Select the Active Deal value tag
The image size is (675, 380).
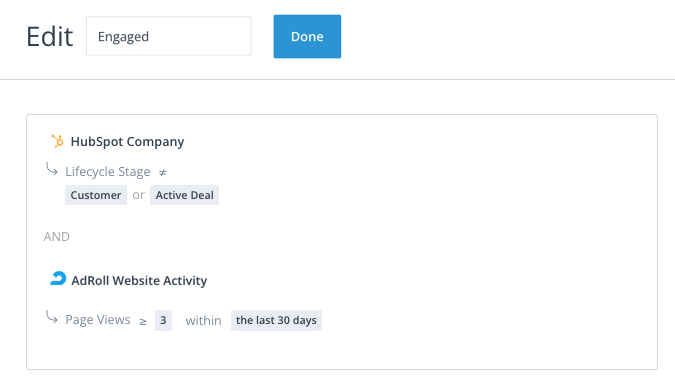tap(184, 195)
